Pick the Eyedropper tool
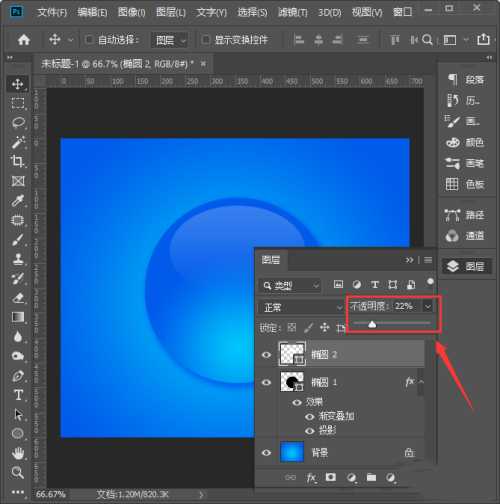This screenshot has width=500, height=504. coord(18,201)
